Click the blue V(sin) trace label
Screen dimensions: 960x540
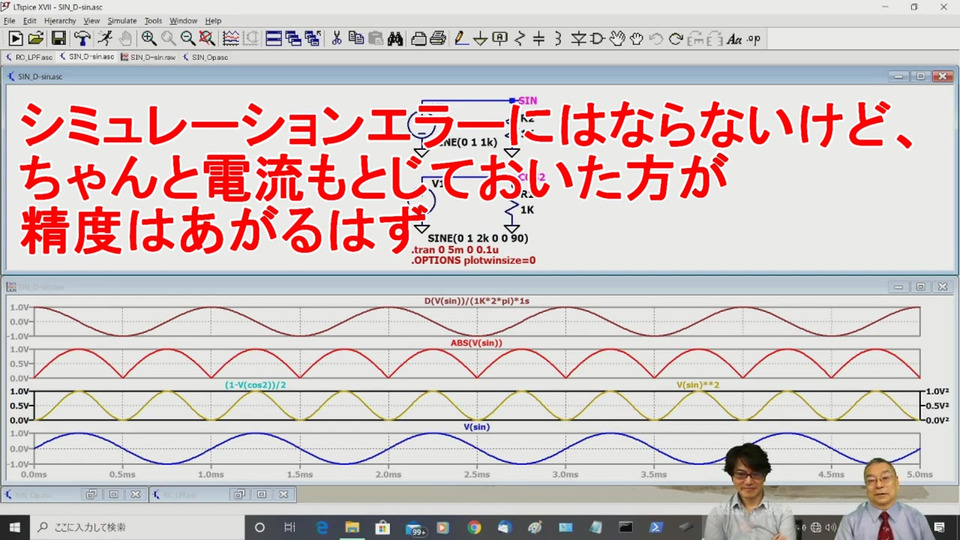tap(476, 427)
